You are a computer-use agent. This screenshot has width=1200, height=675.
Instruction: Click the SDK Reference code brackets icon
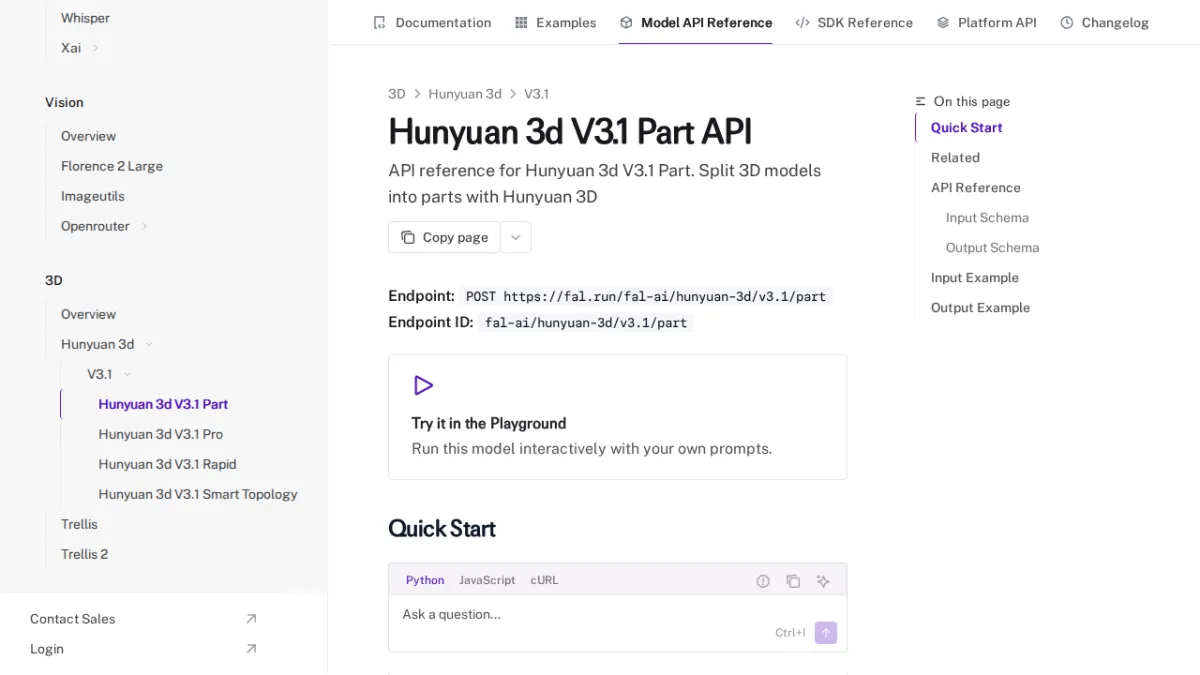pos(802,22)
